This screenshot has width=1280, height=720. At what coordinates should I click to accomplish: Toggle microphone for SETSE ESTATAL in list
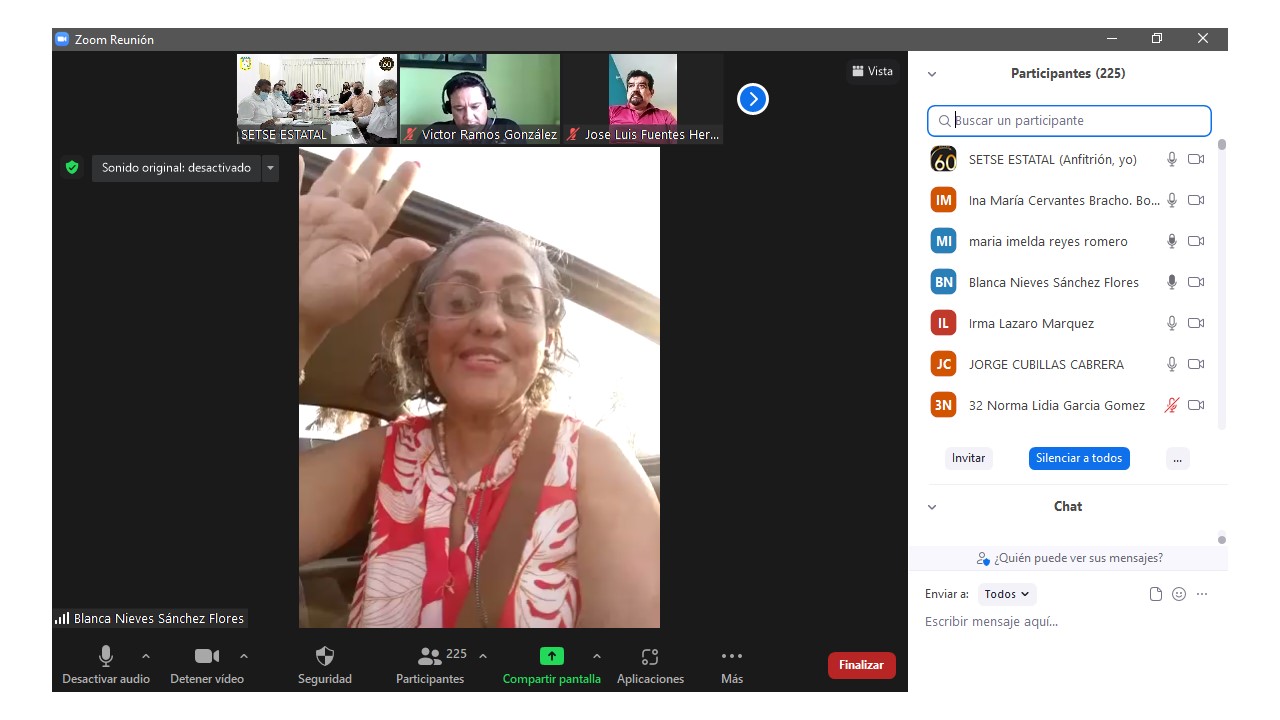1172,159
